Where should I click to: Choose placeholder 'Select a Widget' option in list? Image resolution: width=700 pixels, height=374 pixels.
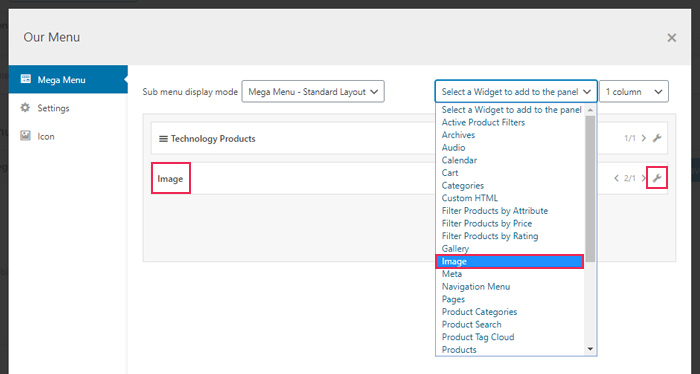pyautogui.click(x=511, y=110)
